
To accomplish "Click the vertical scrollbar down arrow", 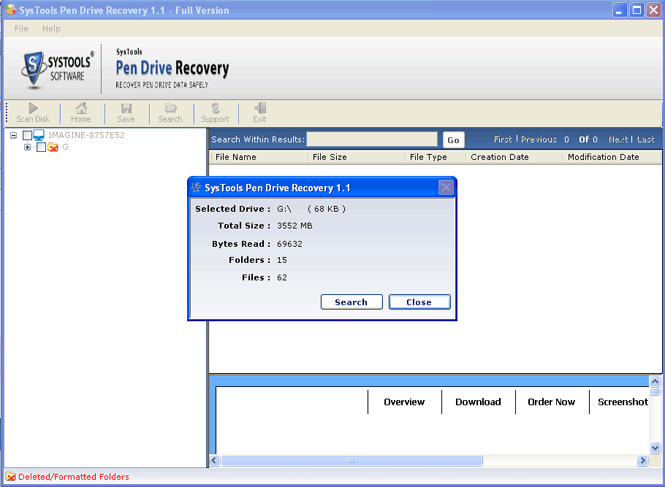I will click(x=655, y=448).
